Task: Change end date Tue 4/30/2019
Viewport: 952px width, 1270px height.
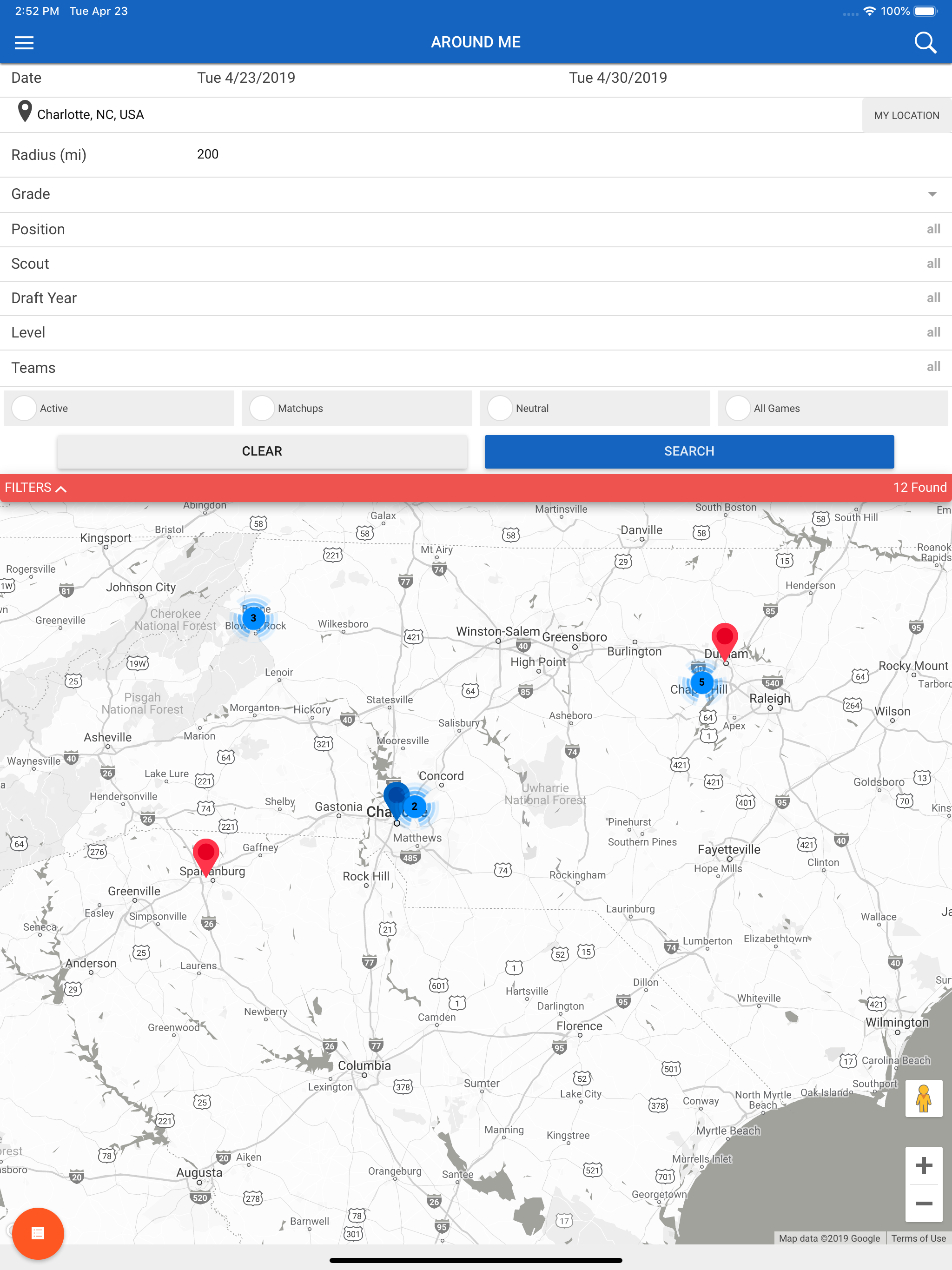Action: click(x=618, y=78)
